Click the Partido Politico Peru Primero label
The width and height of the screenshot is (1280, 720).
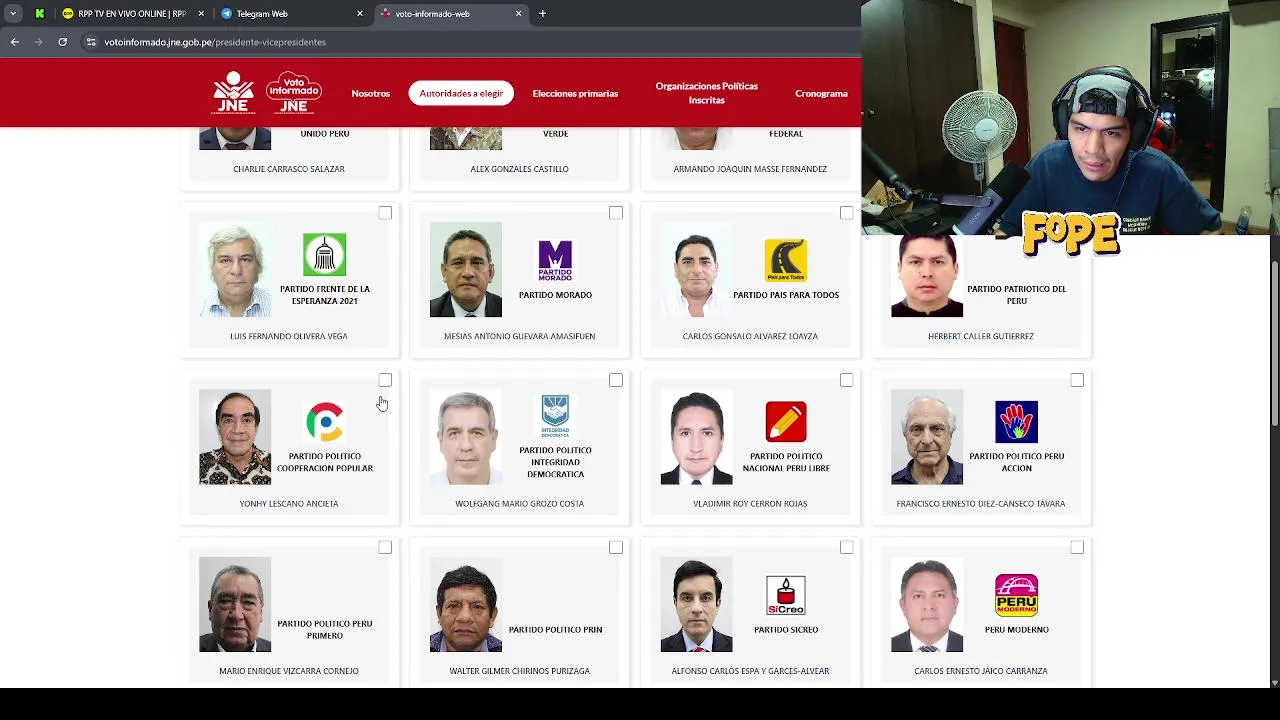tap(324, 629)
